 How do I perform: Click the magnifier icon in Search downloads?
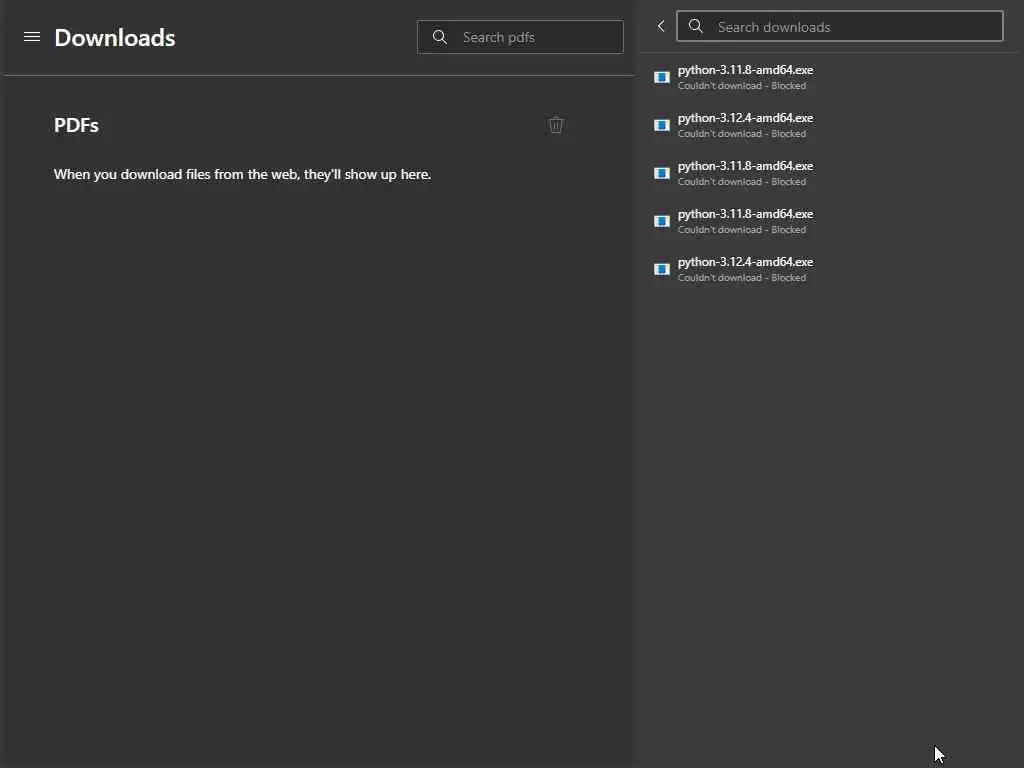click(x=696, y=26)
